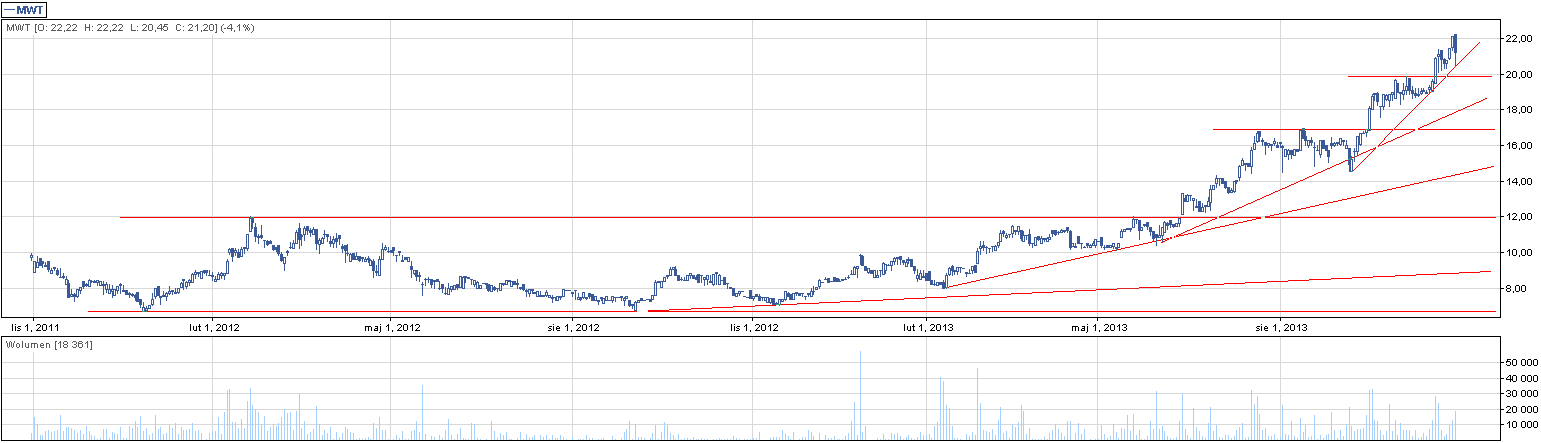
Task: Click the tallest volume bar in the volume pane
Action: 860,396
